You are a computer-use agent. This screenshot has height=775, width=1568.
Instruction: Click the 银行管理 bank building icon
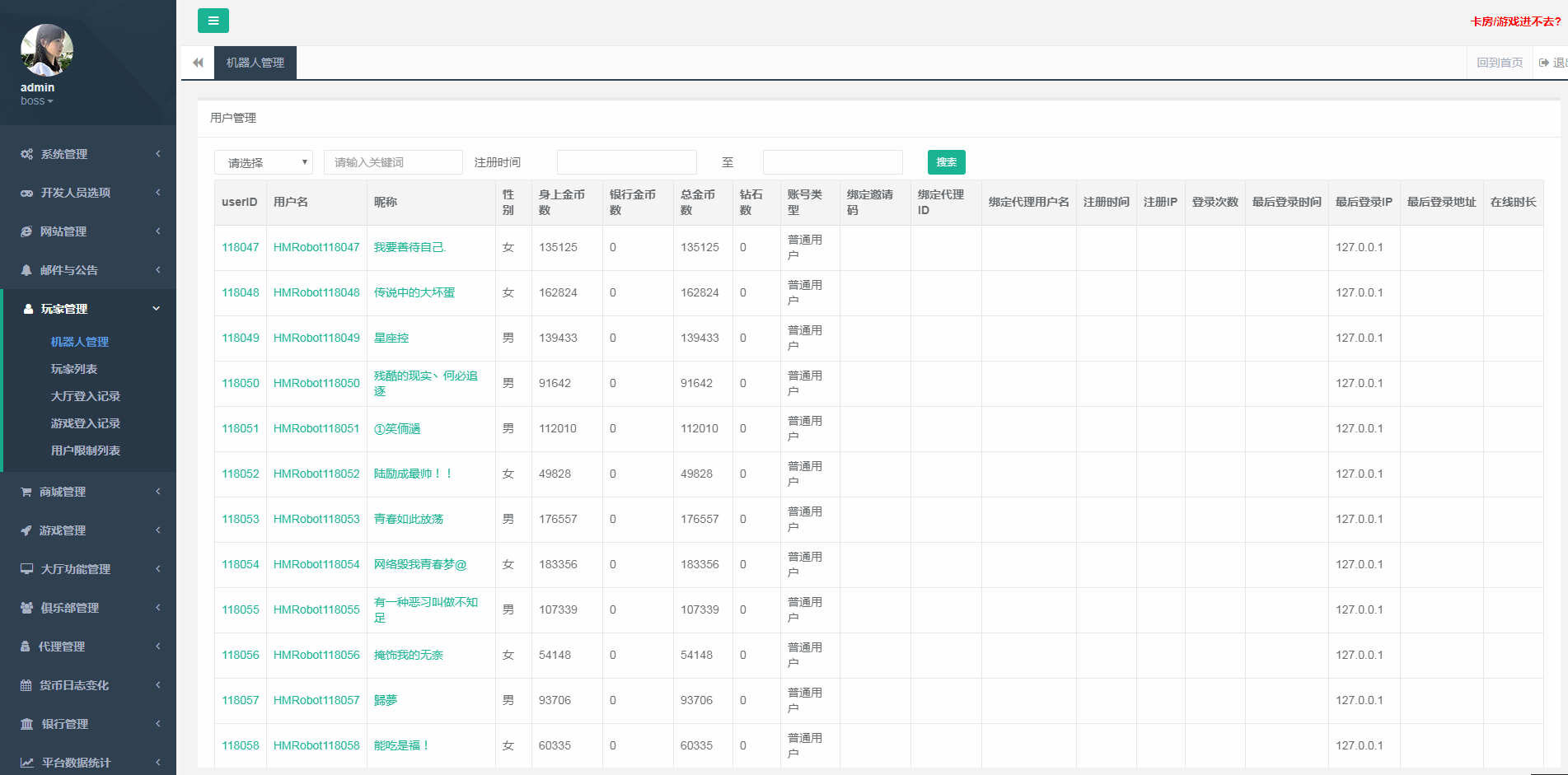(26, 724)
